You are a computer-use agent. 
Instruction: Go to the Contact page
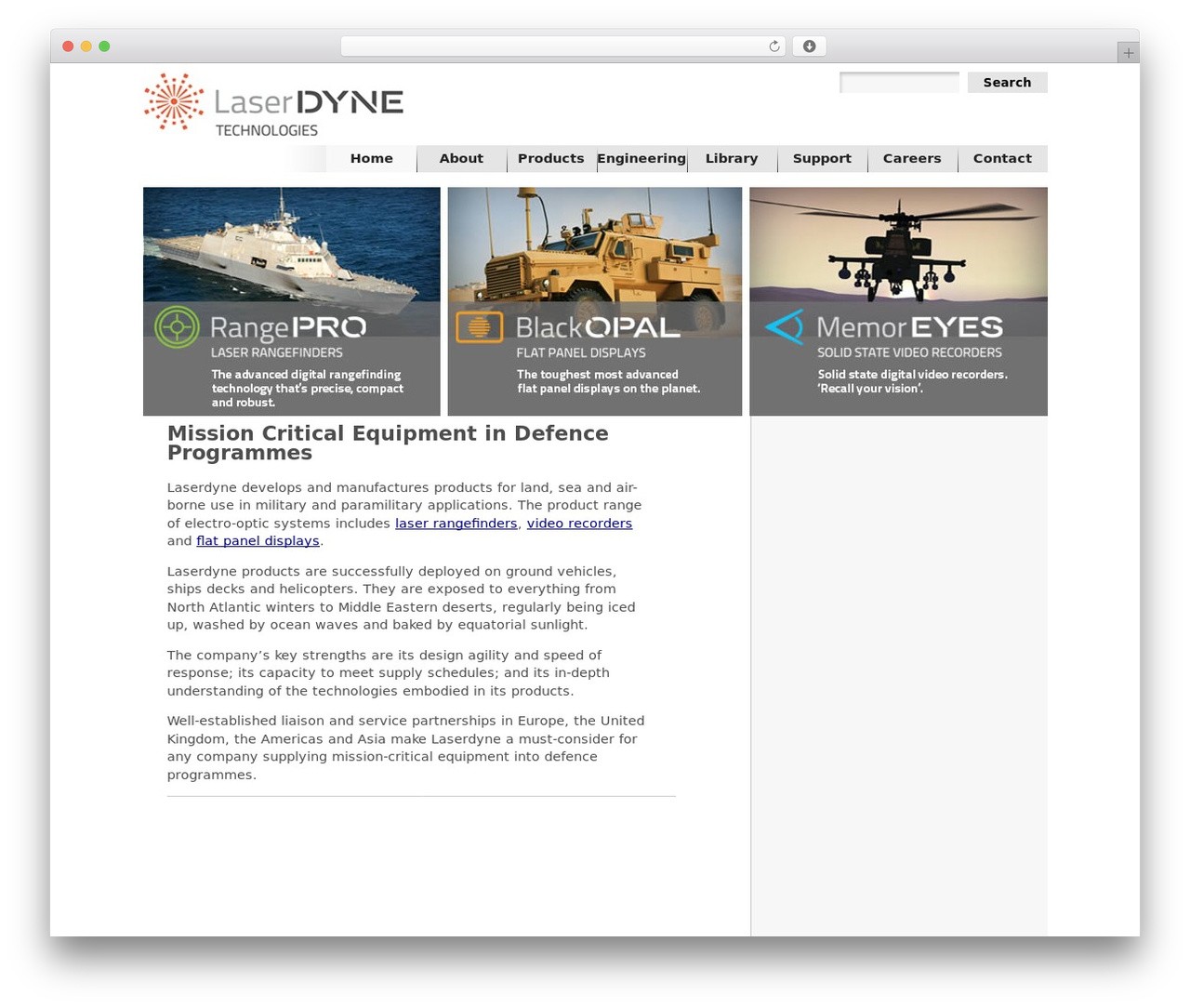(x=1002, y=159)
